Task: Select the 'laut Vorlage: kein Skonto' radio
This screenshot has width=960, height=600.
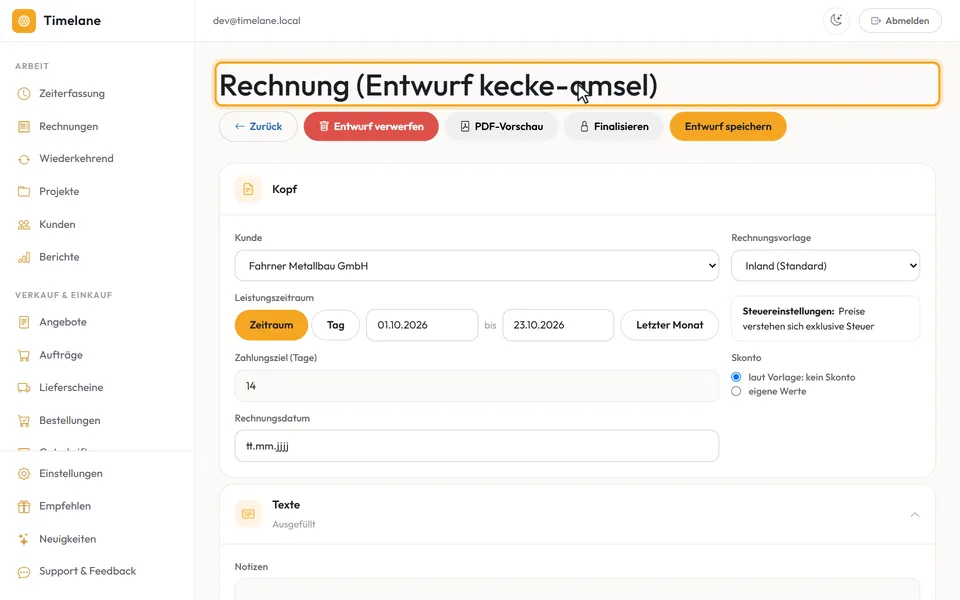Action: point(736,377)
